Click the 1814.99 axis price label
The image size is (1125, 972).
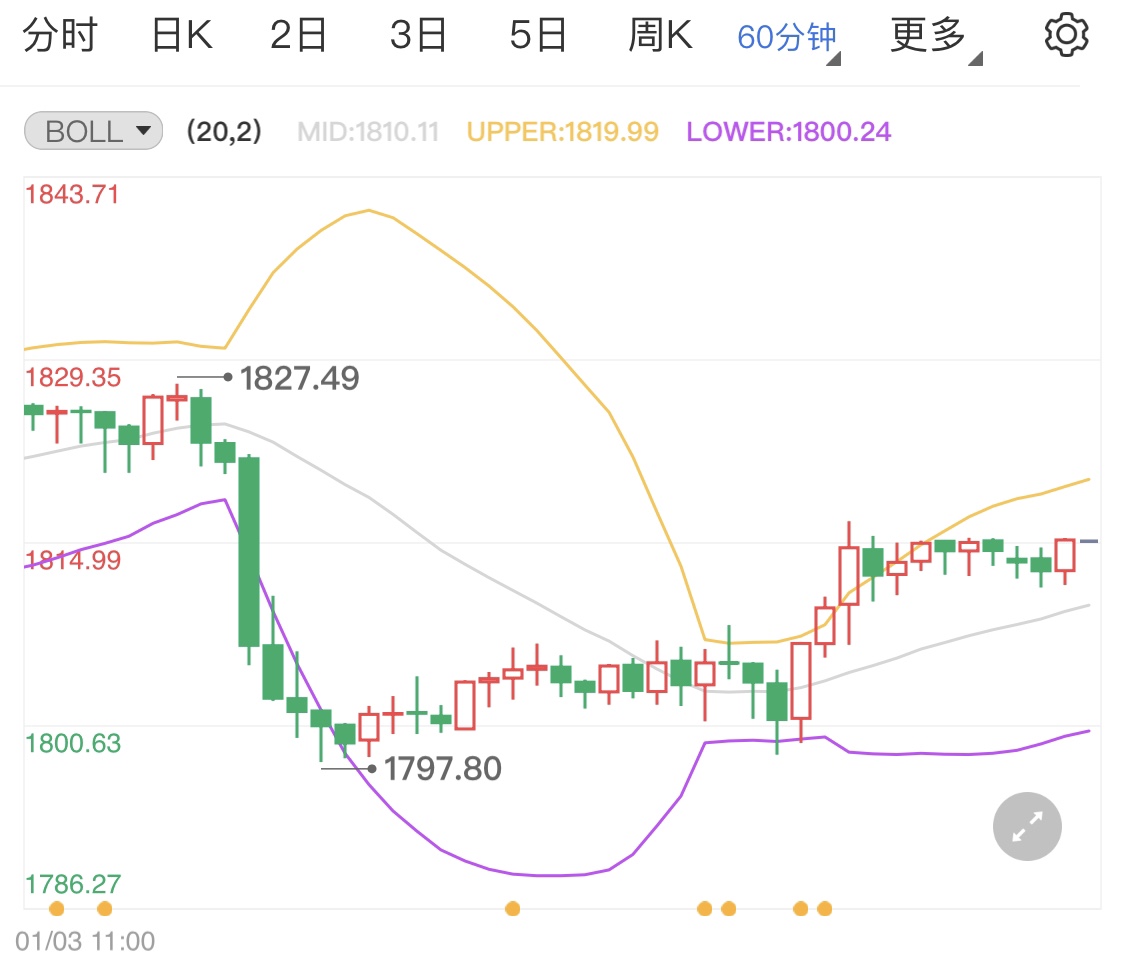(x=72, y=560)
